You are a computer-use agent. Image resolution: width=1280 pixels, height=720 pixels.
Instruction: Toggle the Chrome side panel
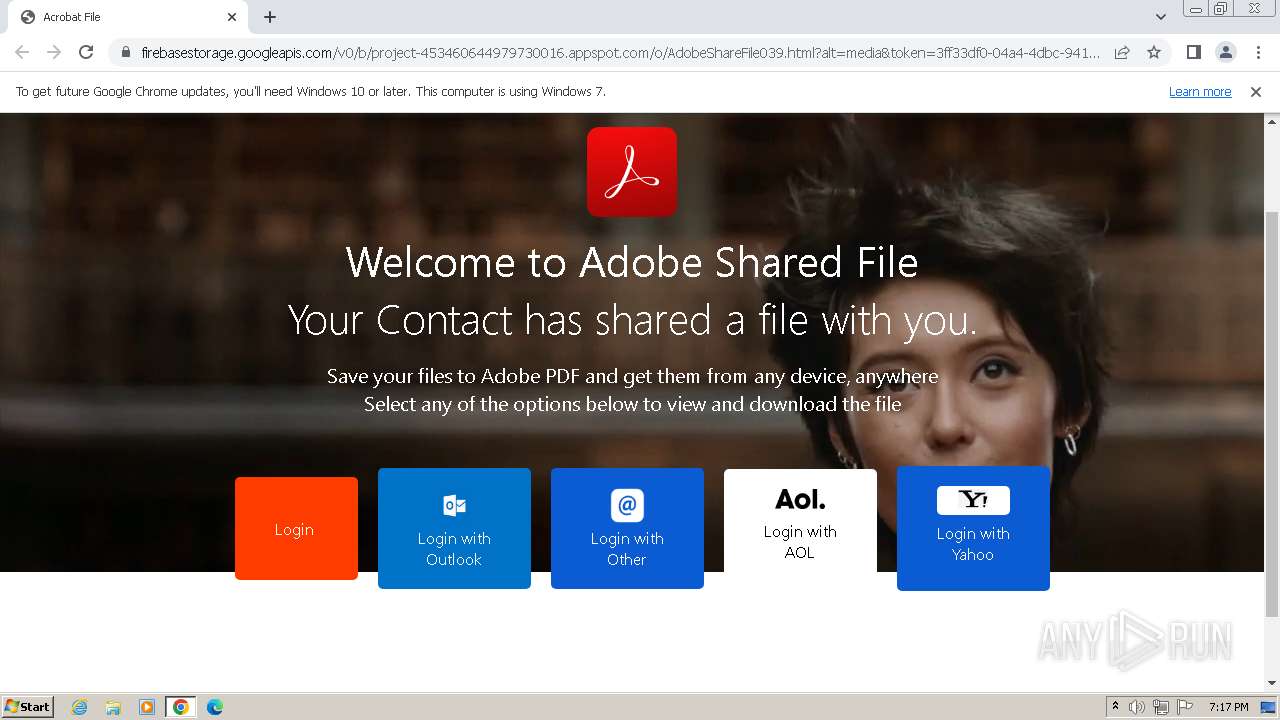(x=1193, y=52)
